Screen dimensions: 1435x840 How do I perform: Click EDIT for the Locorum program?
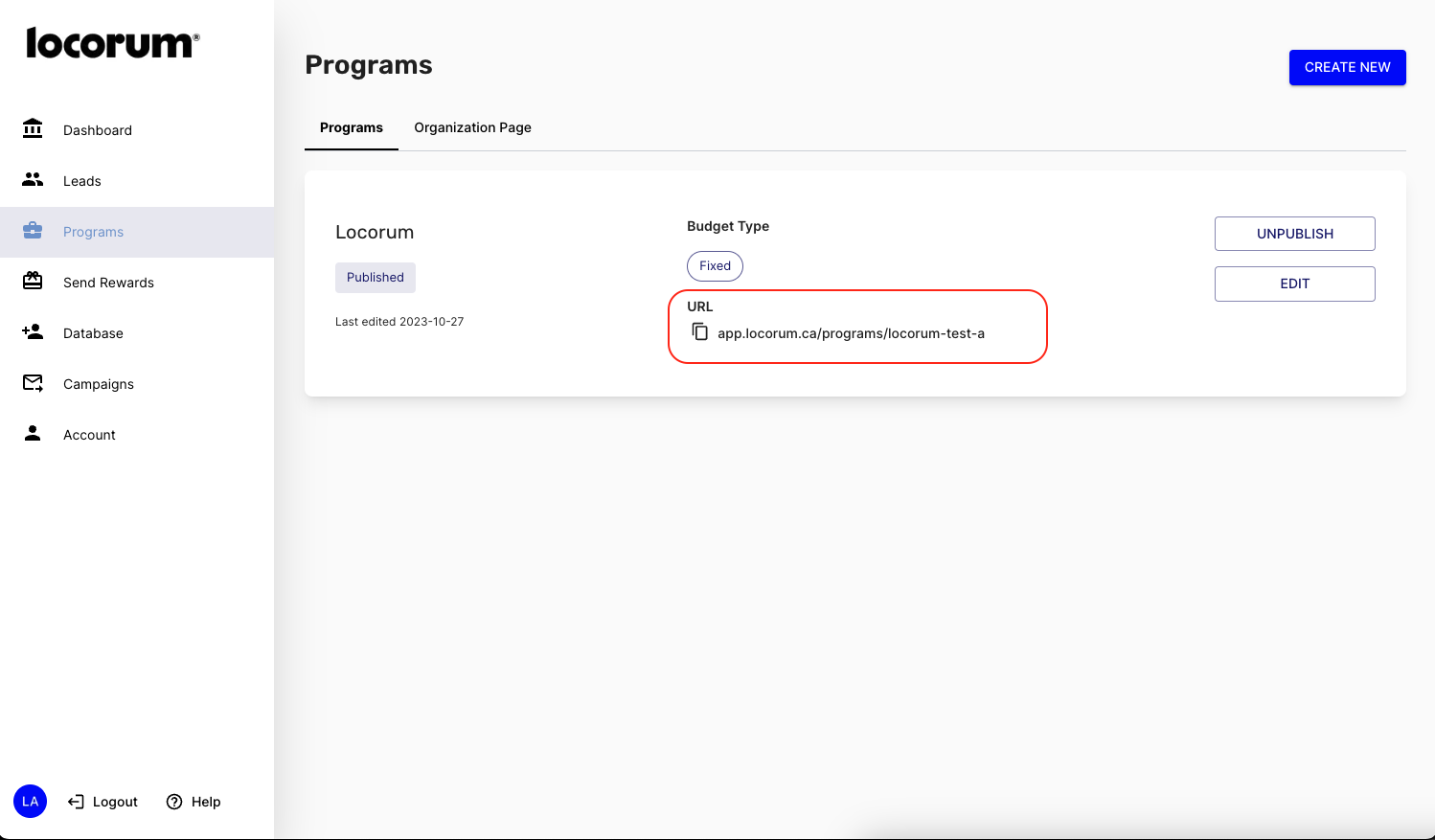[1294, 284]
